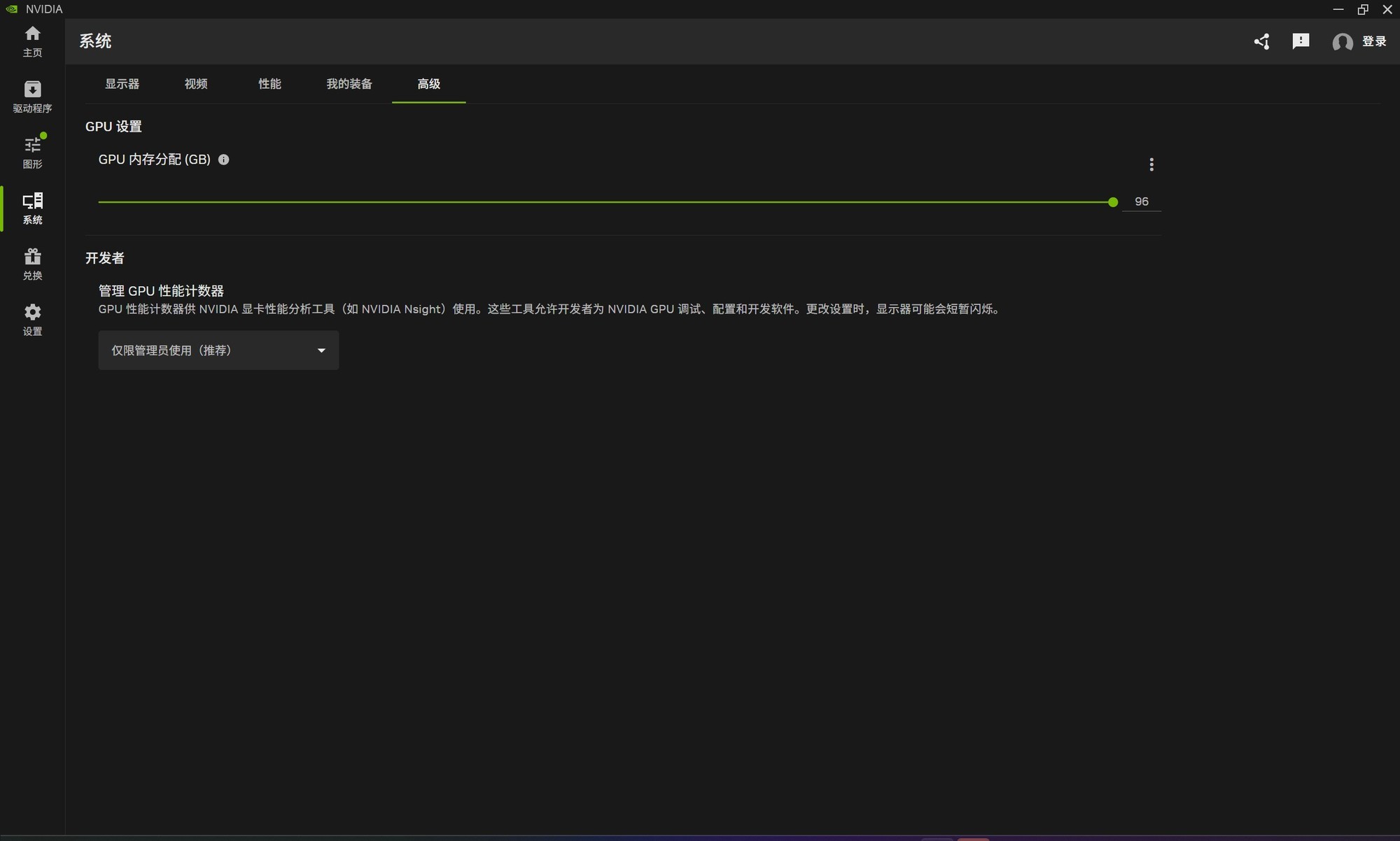
Task: Click the NVIDIA logo in title bar
Action: point(12,9)
